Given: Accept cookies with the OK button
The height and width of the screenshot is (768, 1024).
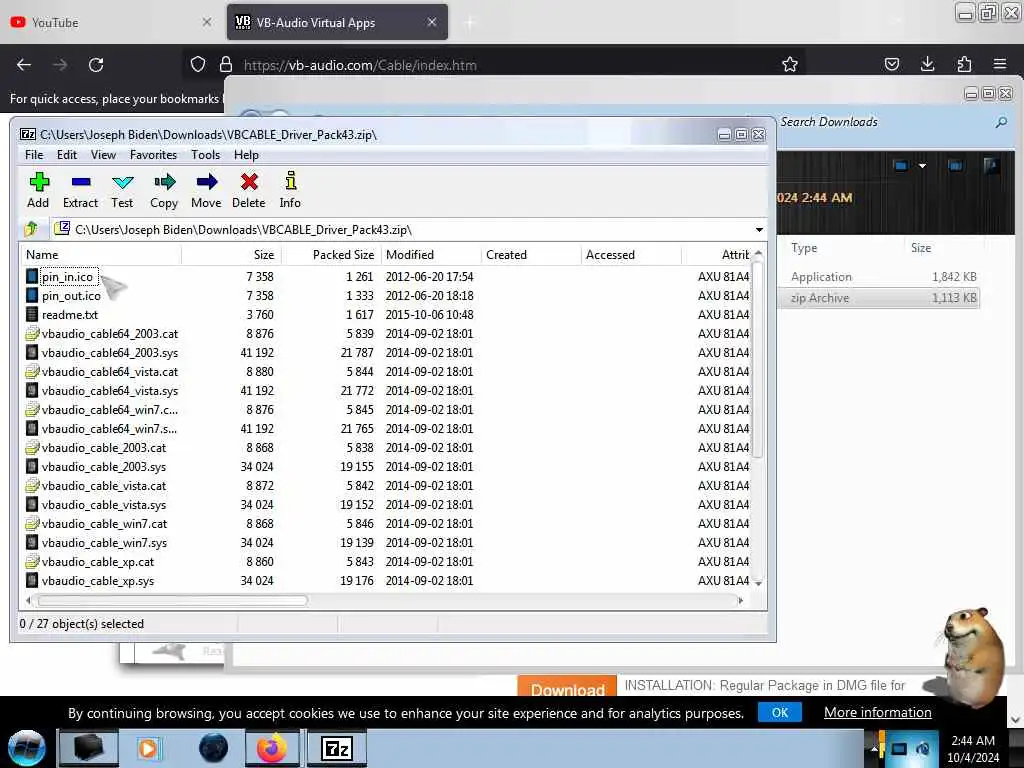Looking at the screenshot, I should coord(780,712).
